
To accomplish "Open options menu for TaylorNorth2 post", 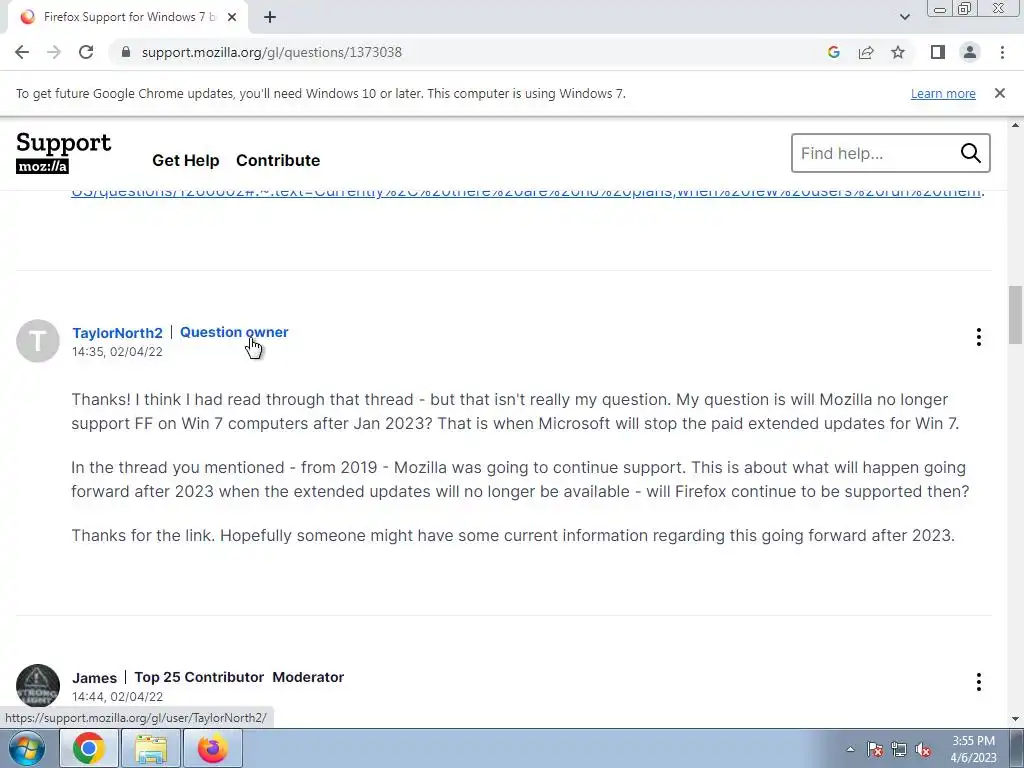I will click(978, 337).
